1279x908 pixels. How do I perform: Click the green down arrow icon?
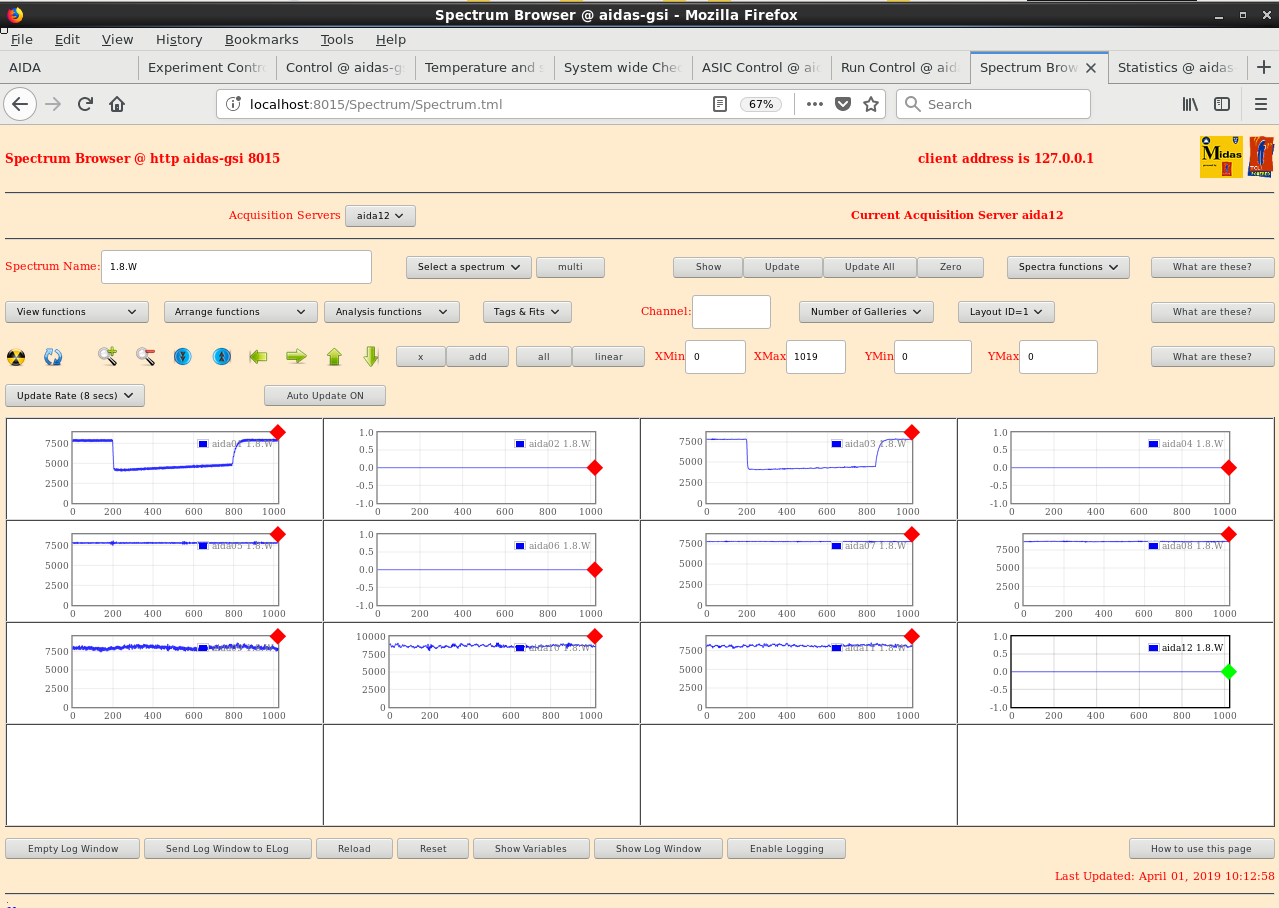pyautogui.click(x=371, y=356)
